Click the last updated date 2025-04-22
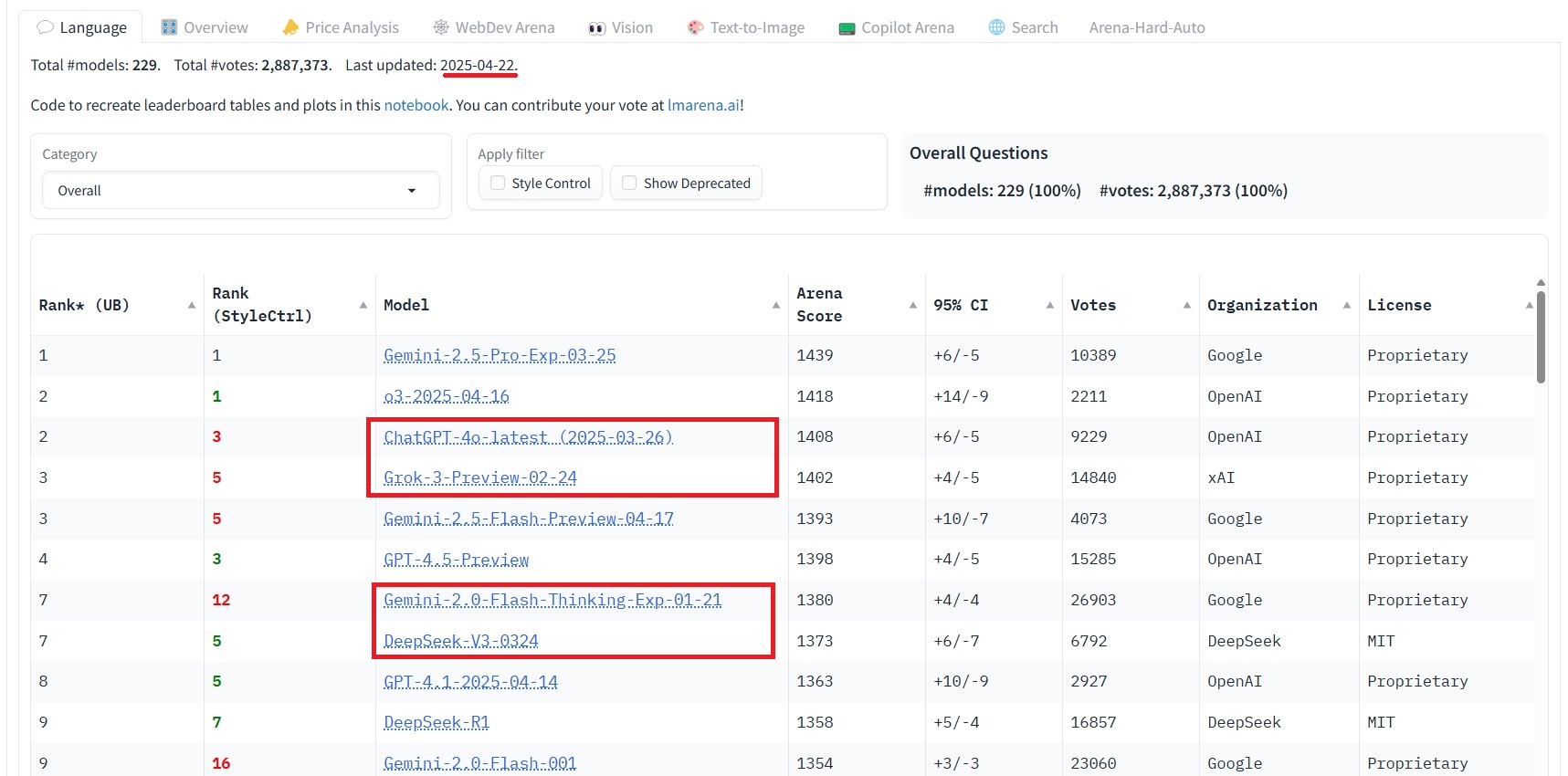 [479, 65]
